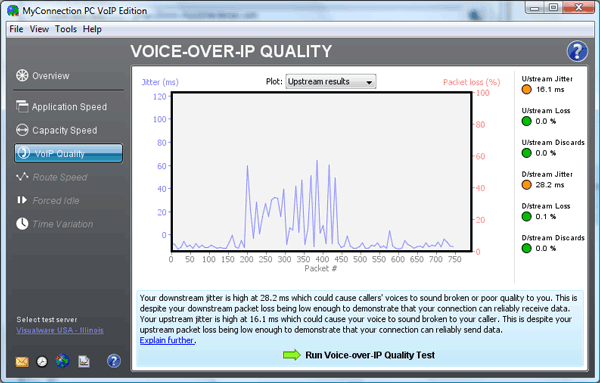Click the 16.1 ms upstream jitter value
The height and width of the screenshot is (383, 600).
[x=550, y=90]
